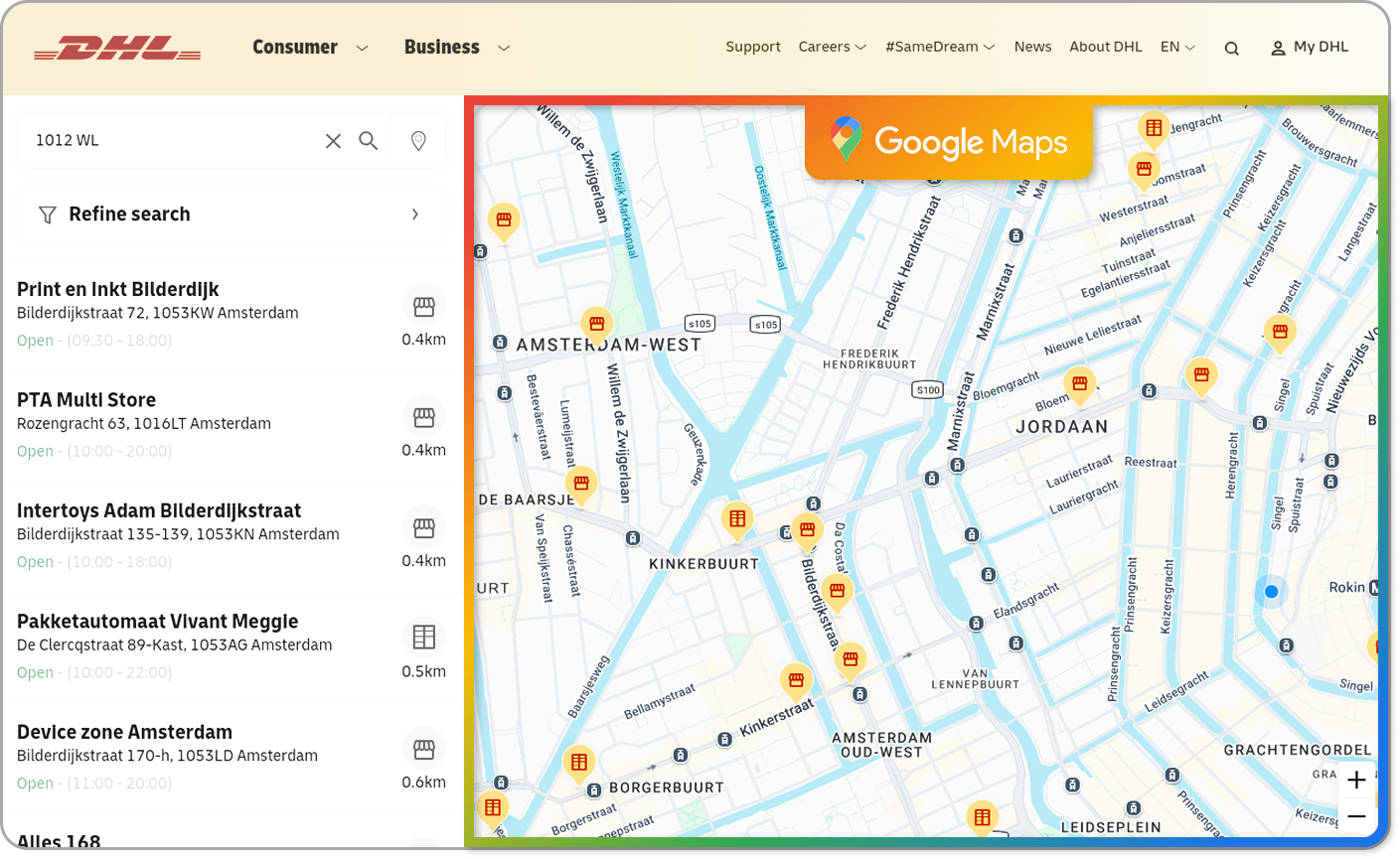
Task: Click shop icon for Print en Inkt Bilderdijk
Action: point(424,307)
